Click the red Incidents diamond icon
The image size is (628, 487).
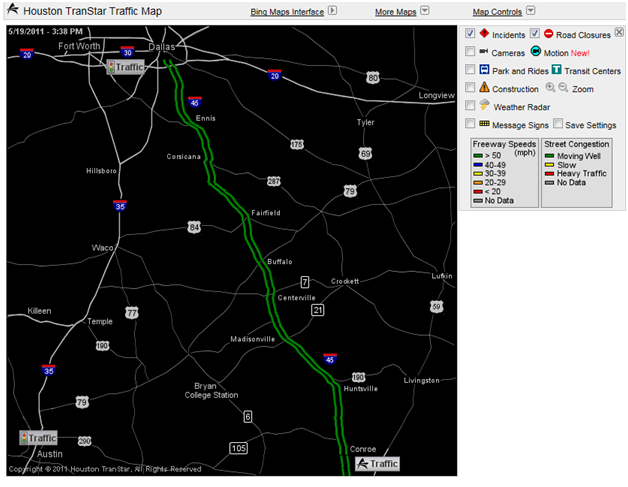(x=484, y=33)
